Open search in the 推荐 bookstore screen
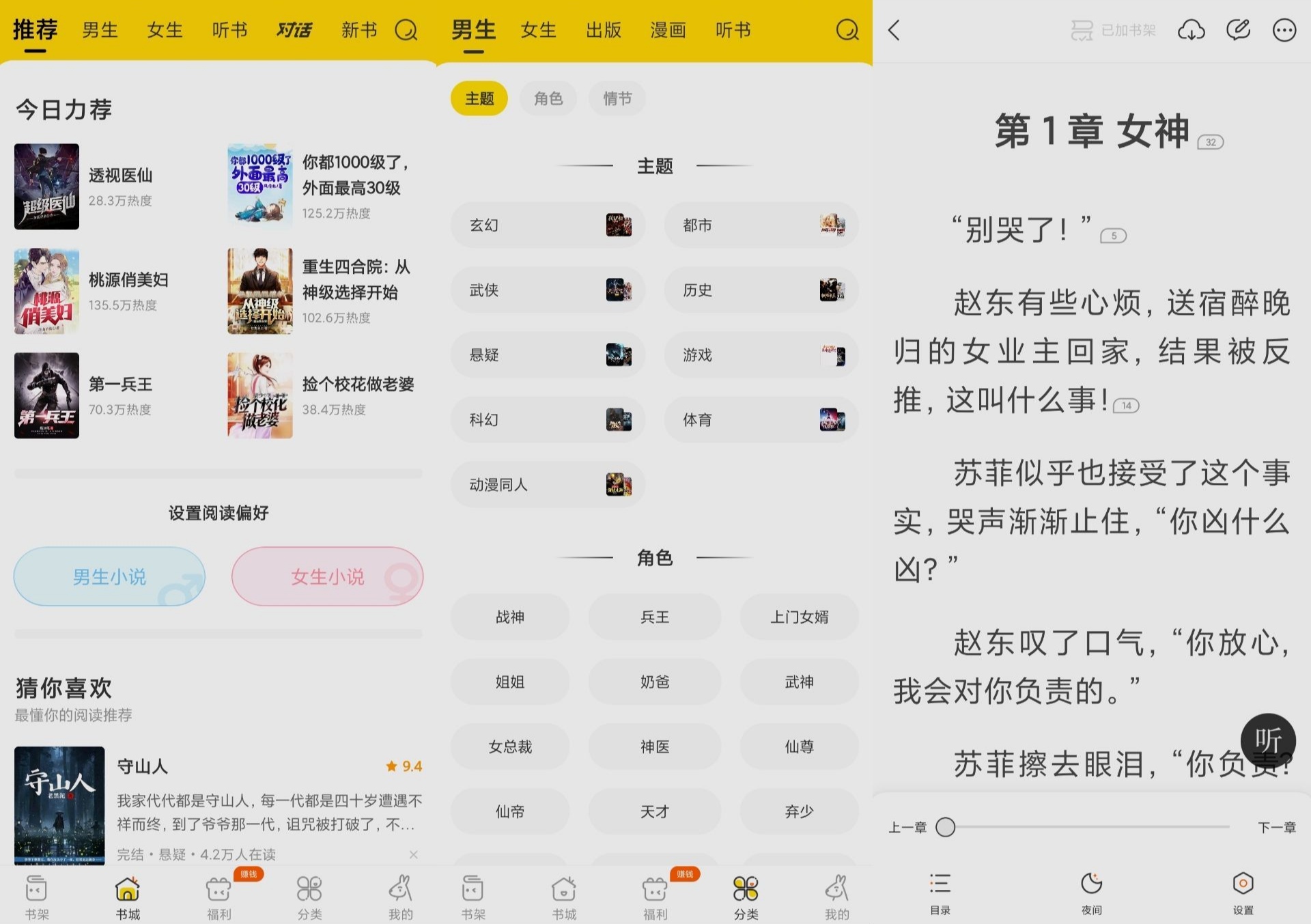The width and height of the screenshot is (1311, 924). point(406,30)
